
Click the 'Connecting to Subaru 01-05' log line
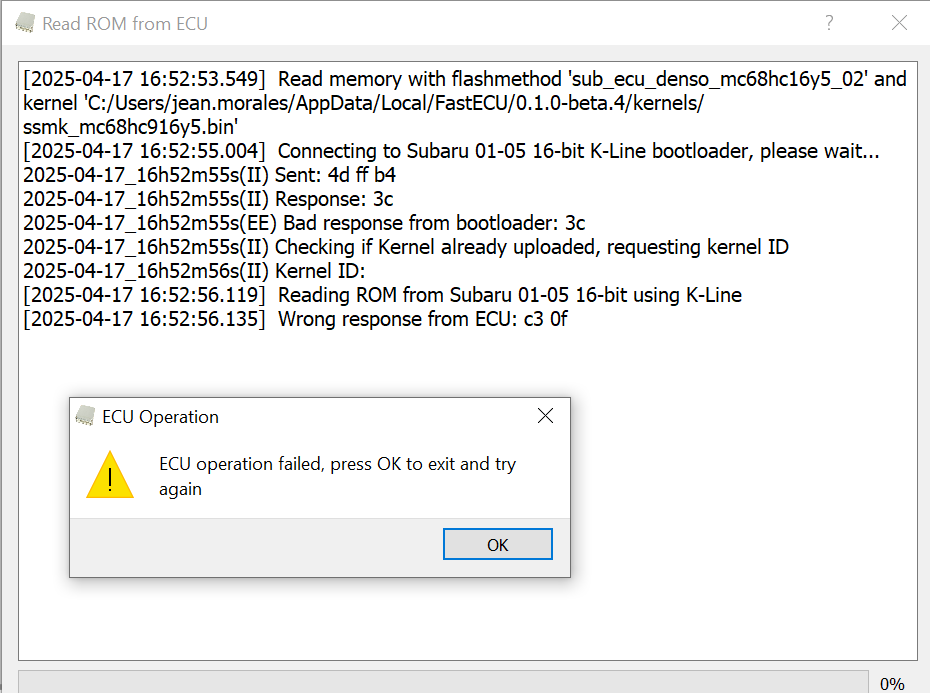(x=451, y=151)
